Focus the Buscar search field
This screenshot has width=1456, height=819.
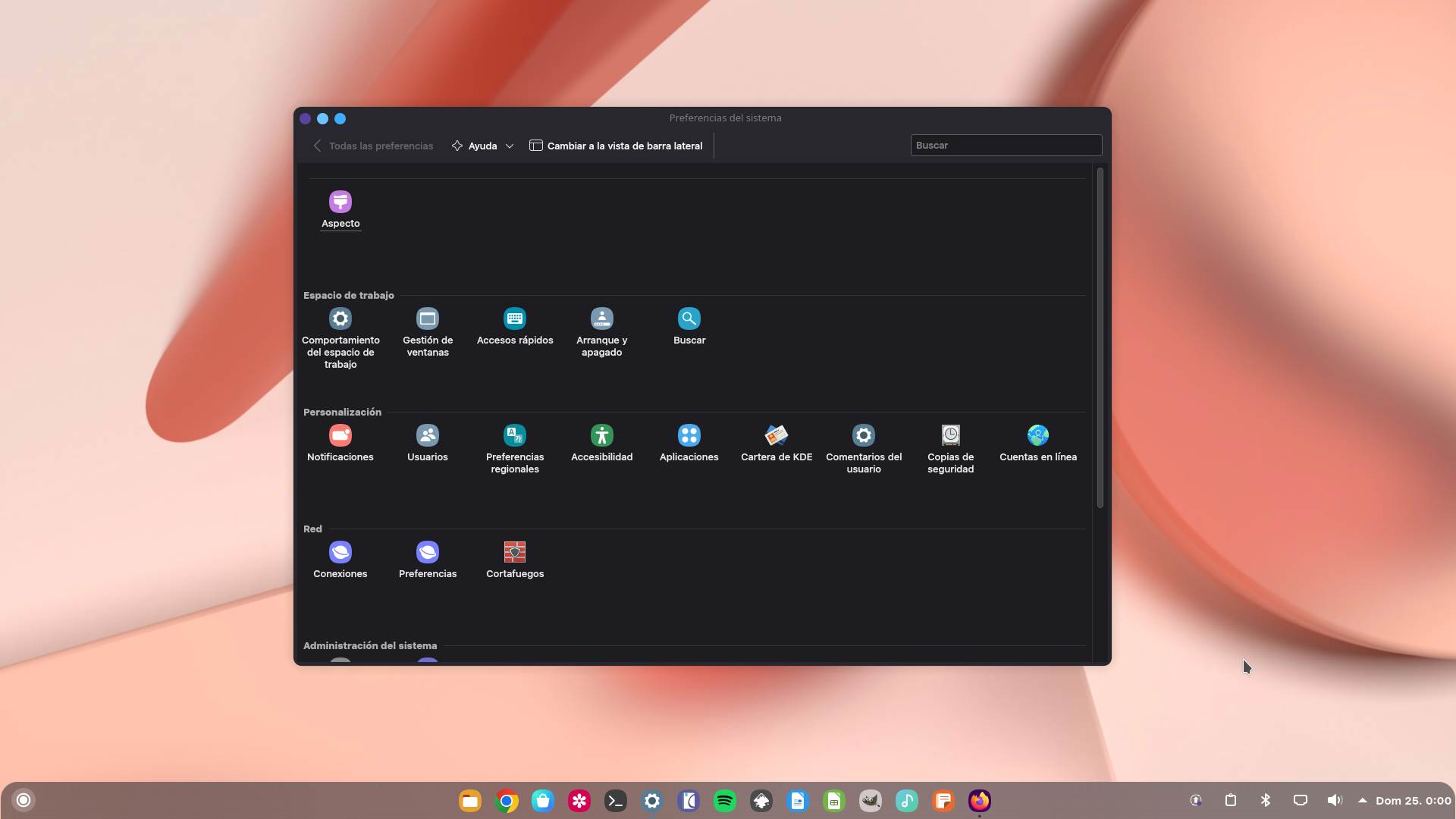tap(1006, 146)
